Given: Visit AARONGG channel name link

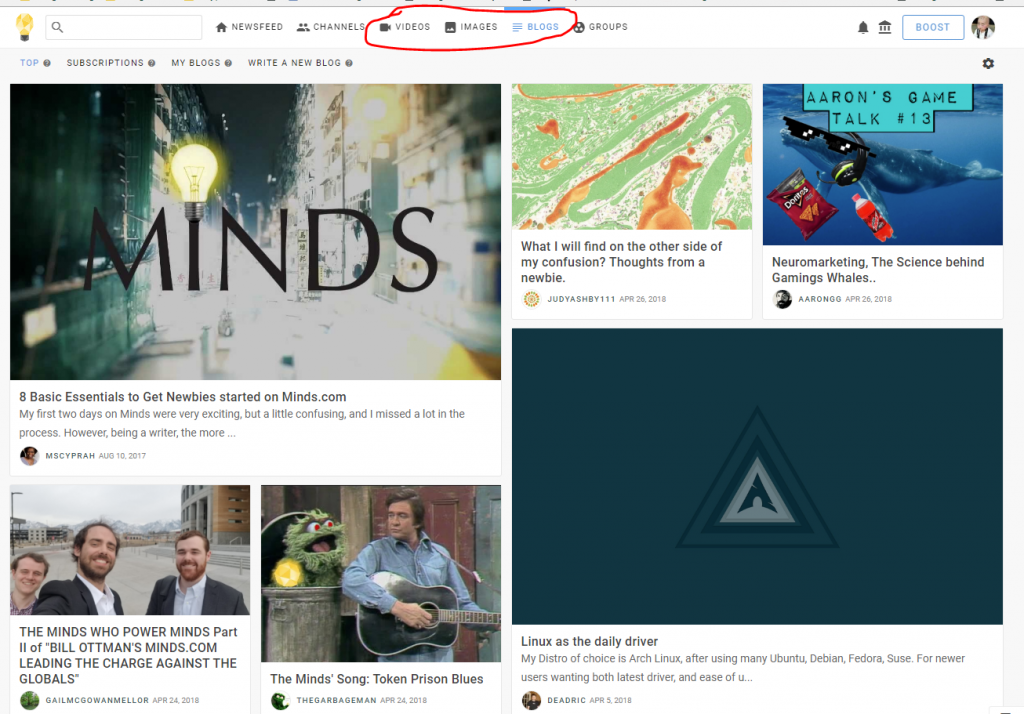Looking at the screenshot, I should pos(820,299).
